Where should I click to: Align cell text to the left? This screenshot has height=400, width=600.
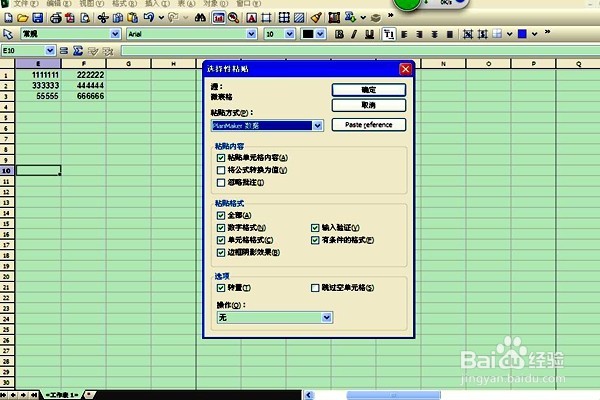[404, 34]
